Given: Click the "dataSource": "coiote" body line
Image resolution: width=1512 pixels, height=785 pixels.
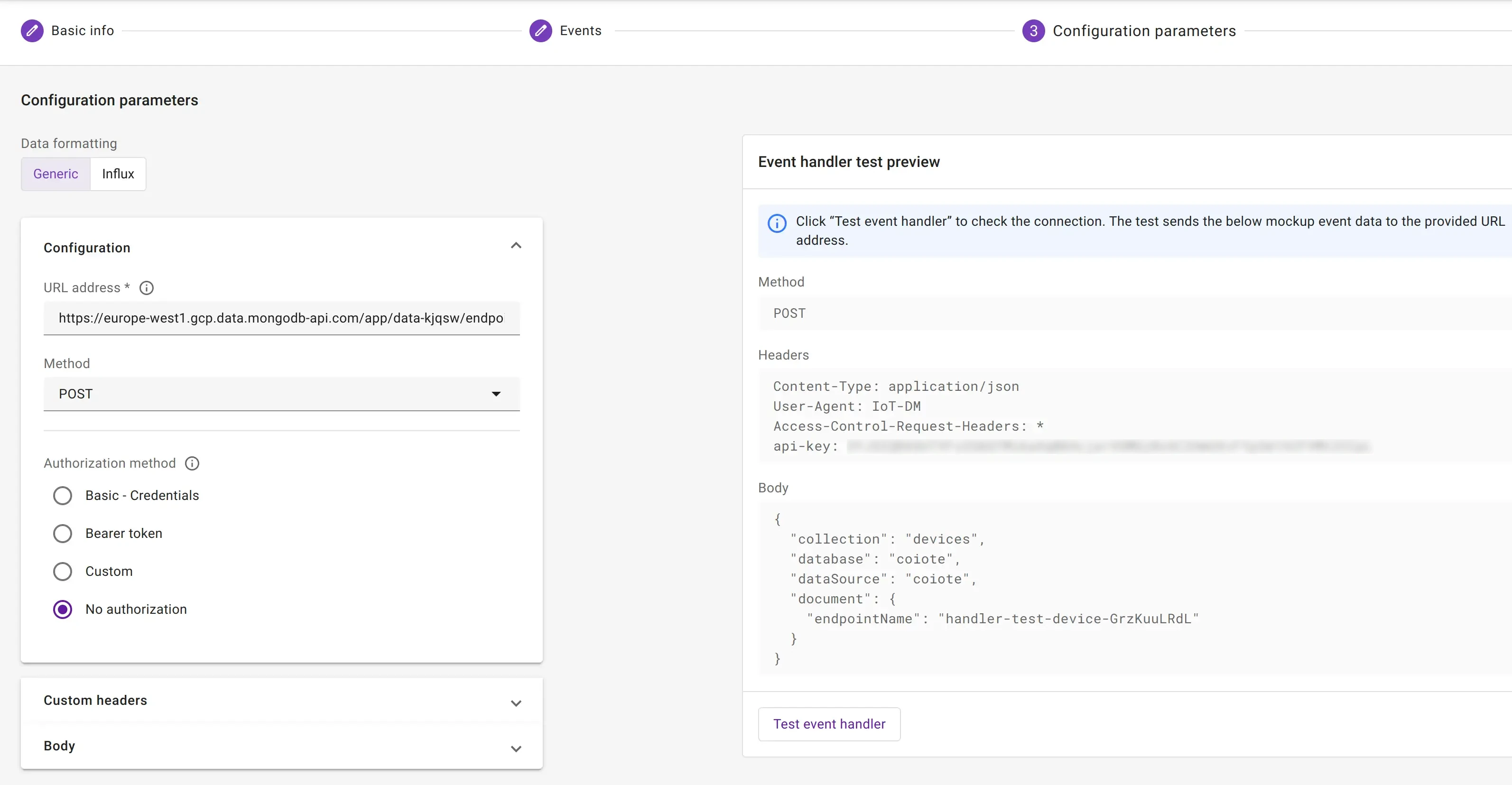Looking at the screenshot, I should coord(883,579).
